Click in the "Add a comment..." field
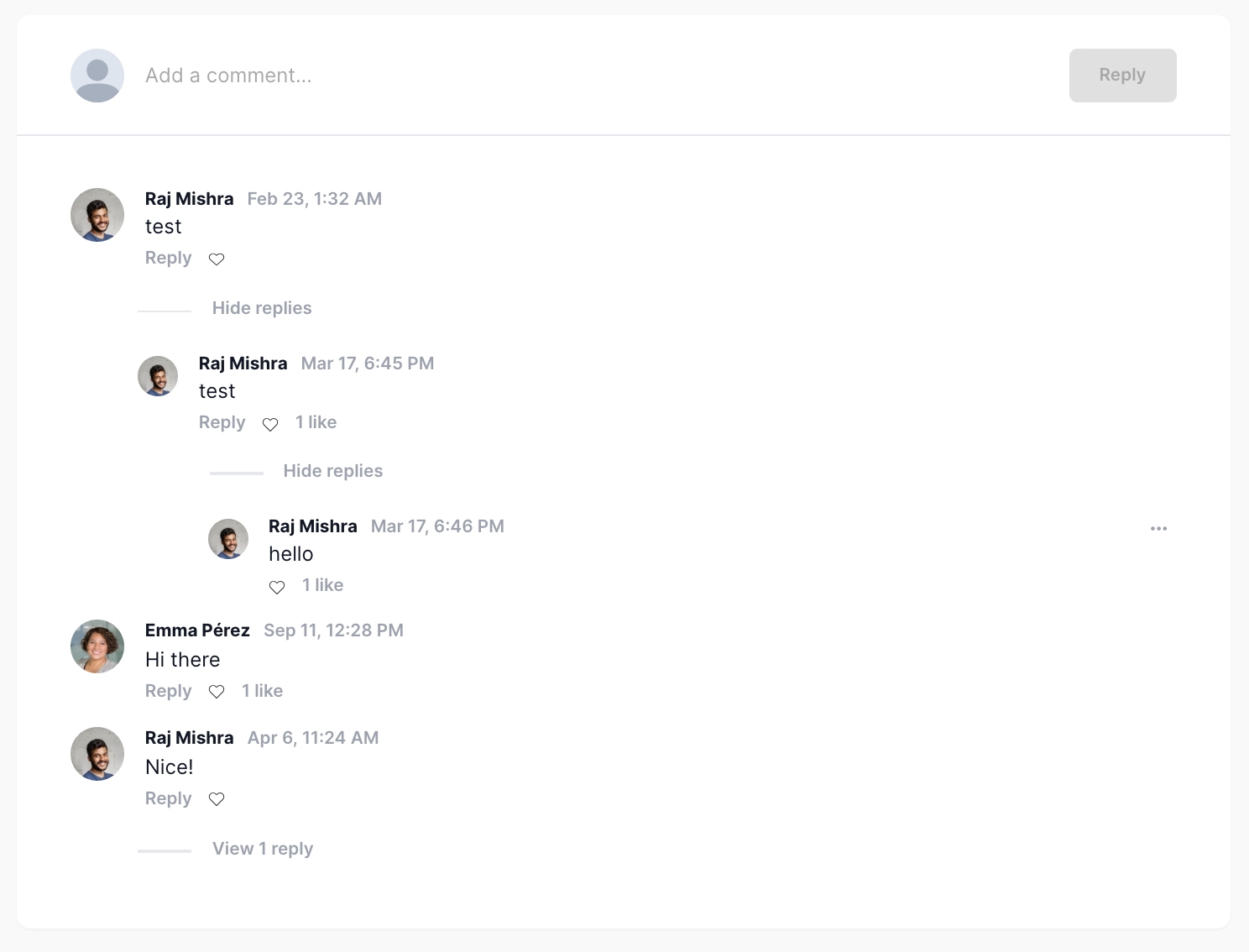 pyautogui.click(x=588, y=76)
